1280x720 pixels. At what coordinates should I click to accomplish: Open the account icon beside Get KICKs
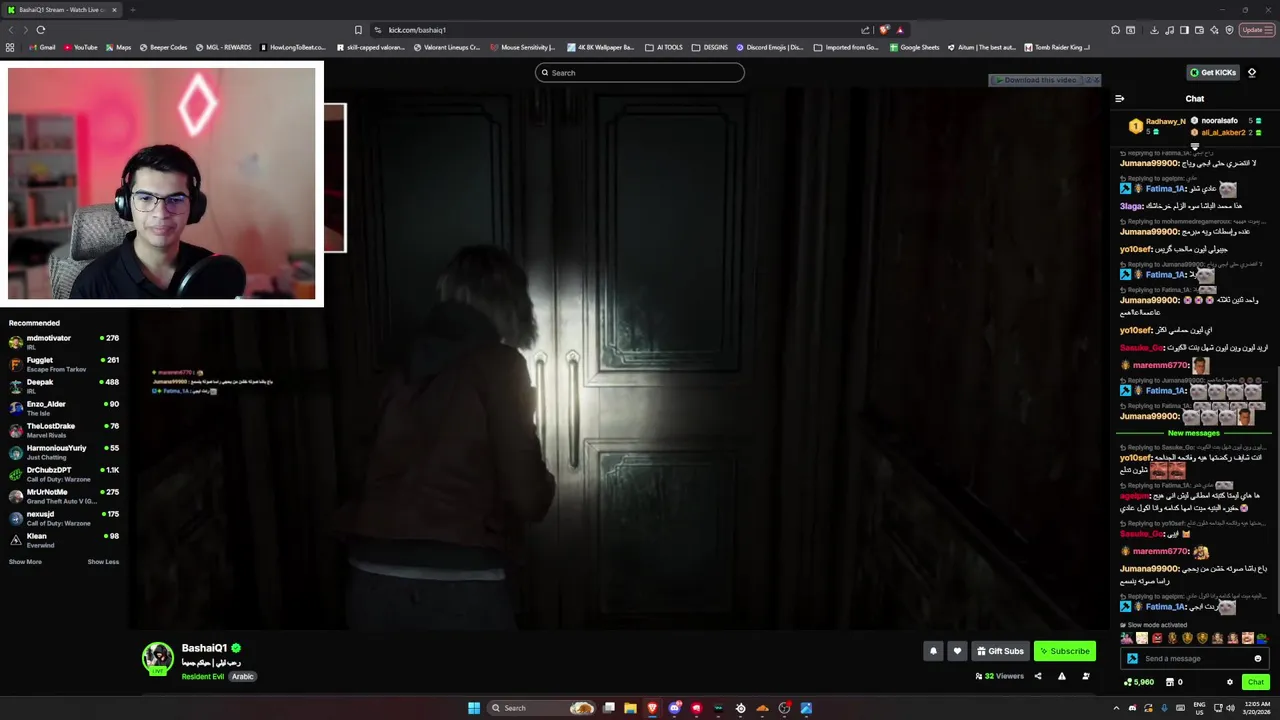[x=1251, y=72]
